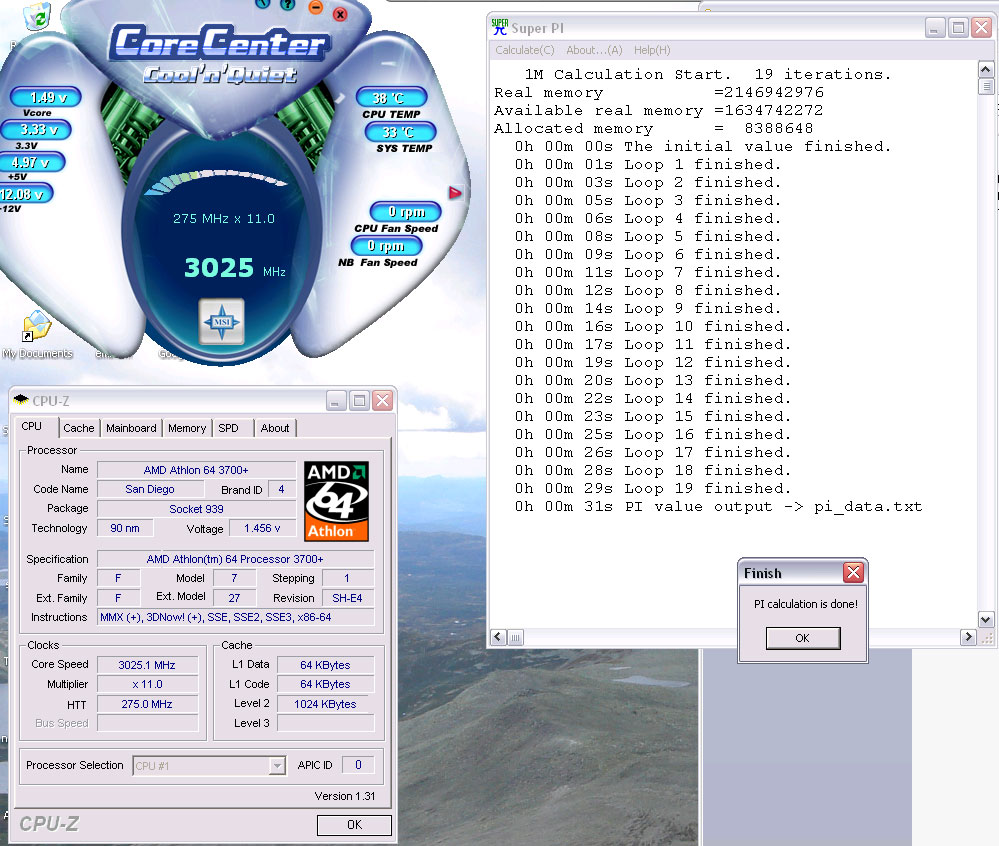The width and height of the screenshot is (999, 846).
Task: Click the CPU TEMP 38 °C readout
Action: [x=391, y=98]
